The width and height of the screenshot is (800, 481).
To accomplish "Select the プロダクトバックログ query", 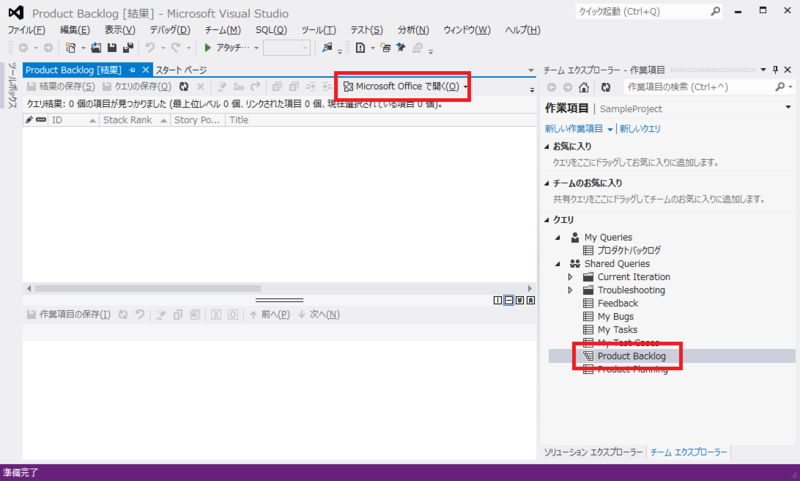I will (629, 250).
